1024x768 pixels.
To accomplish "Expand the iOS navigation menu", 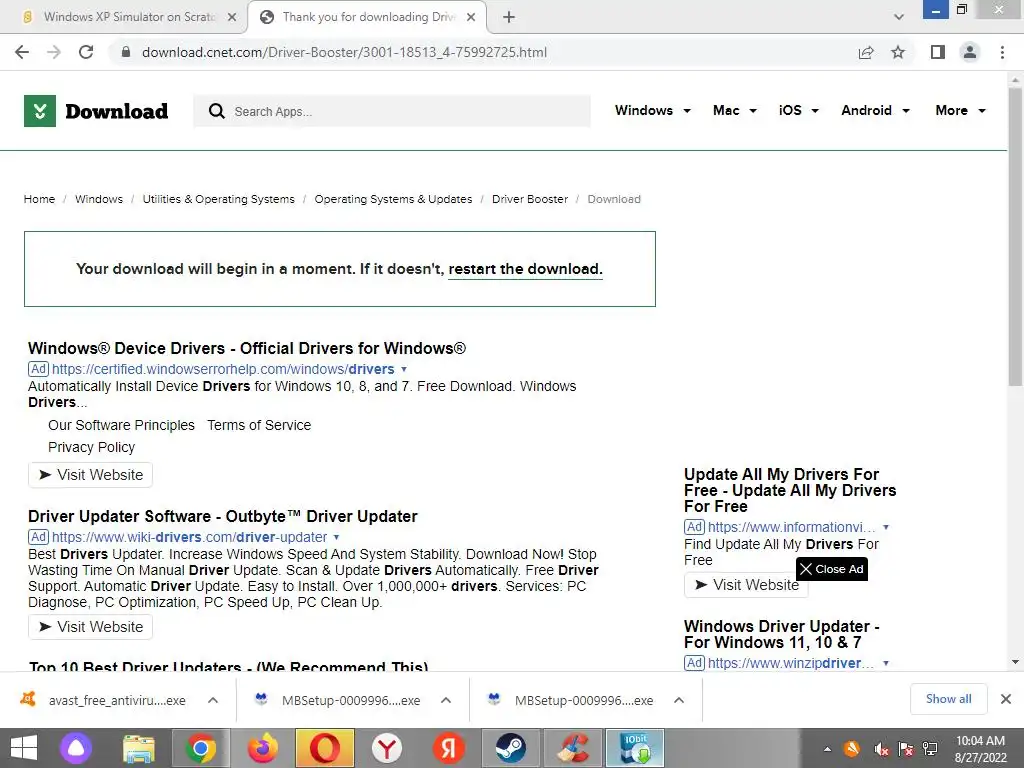I will coord(798,110).
